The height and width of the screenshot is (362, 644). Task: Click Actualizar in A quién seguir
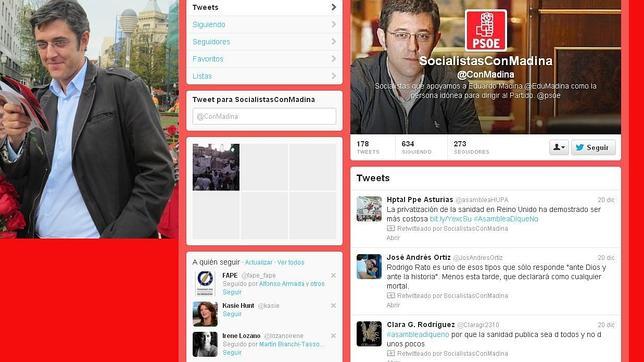pyautogui.click(x=259, y=262)
